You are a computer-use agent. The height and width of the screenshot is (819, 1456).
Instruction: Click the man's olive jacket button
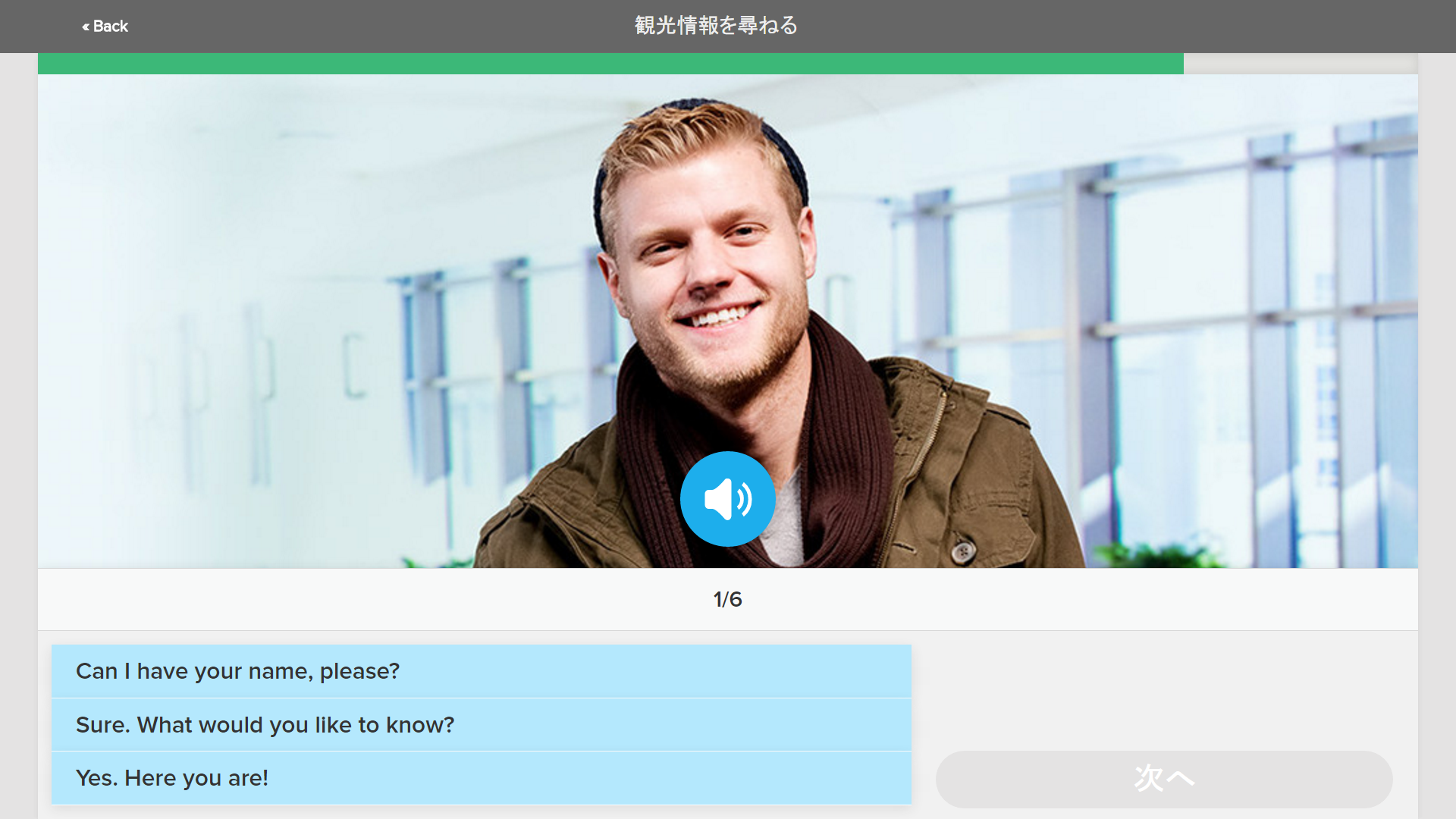coord(962,551)
